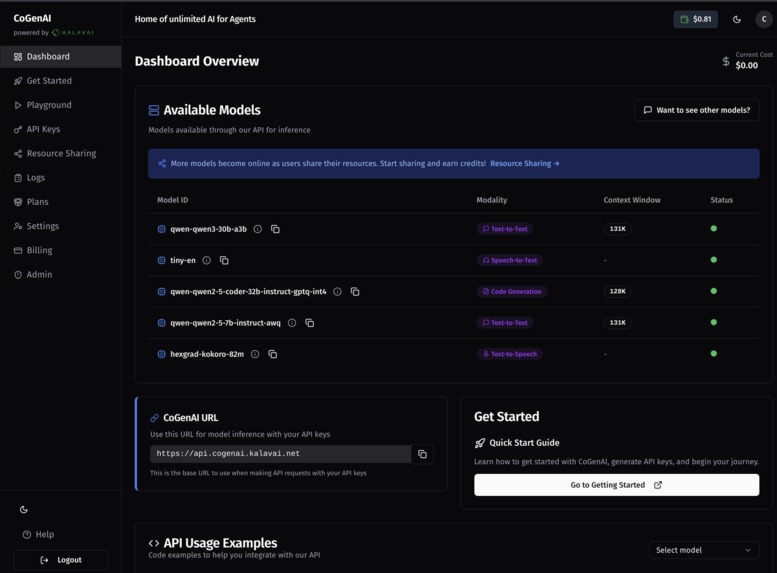Show info for tiny-en model
The image size is (777, 573).
click(207, 260)
